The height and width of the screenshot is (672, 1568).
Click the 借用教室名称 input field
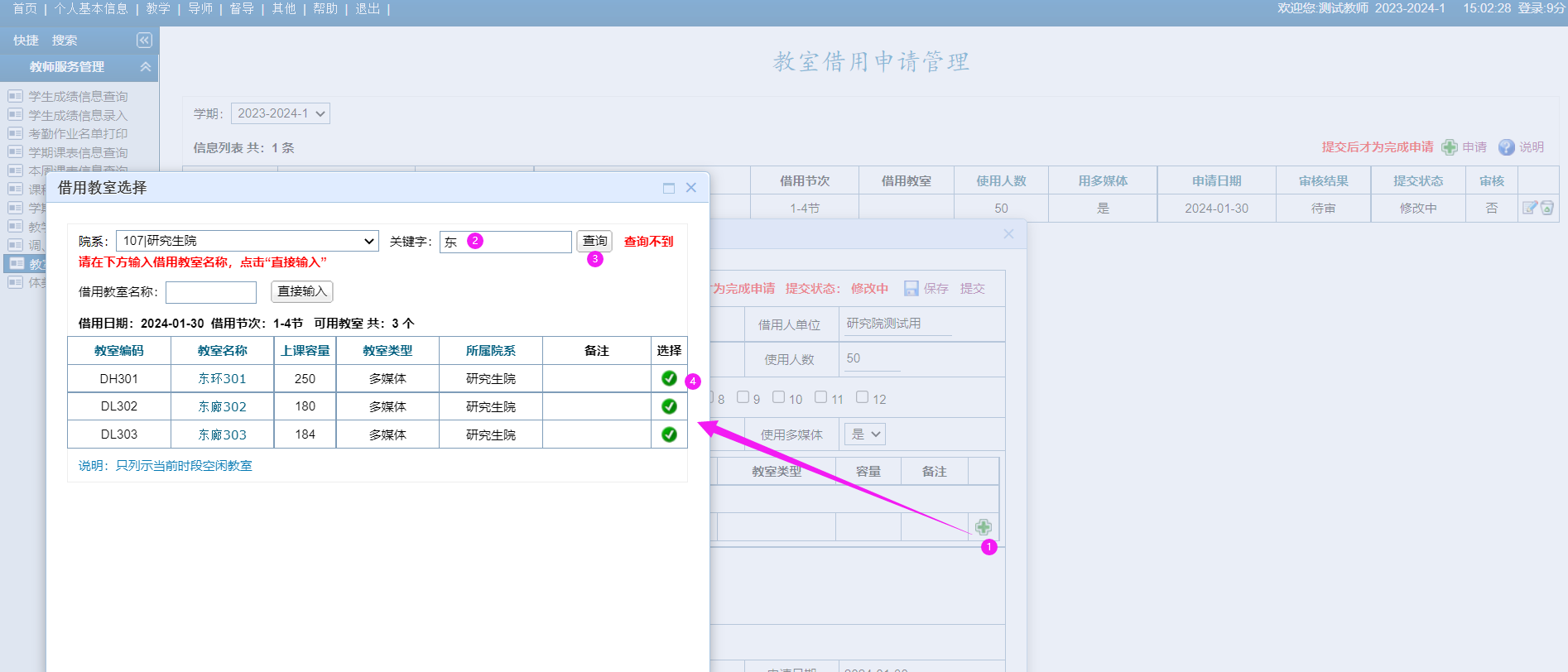pos(211,292)
